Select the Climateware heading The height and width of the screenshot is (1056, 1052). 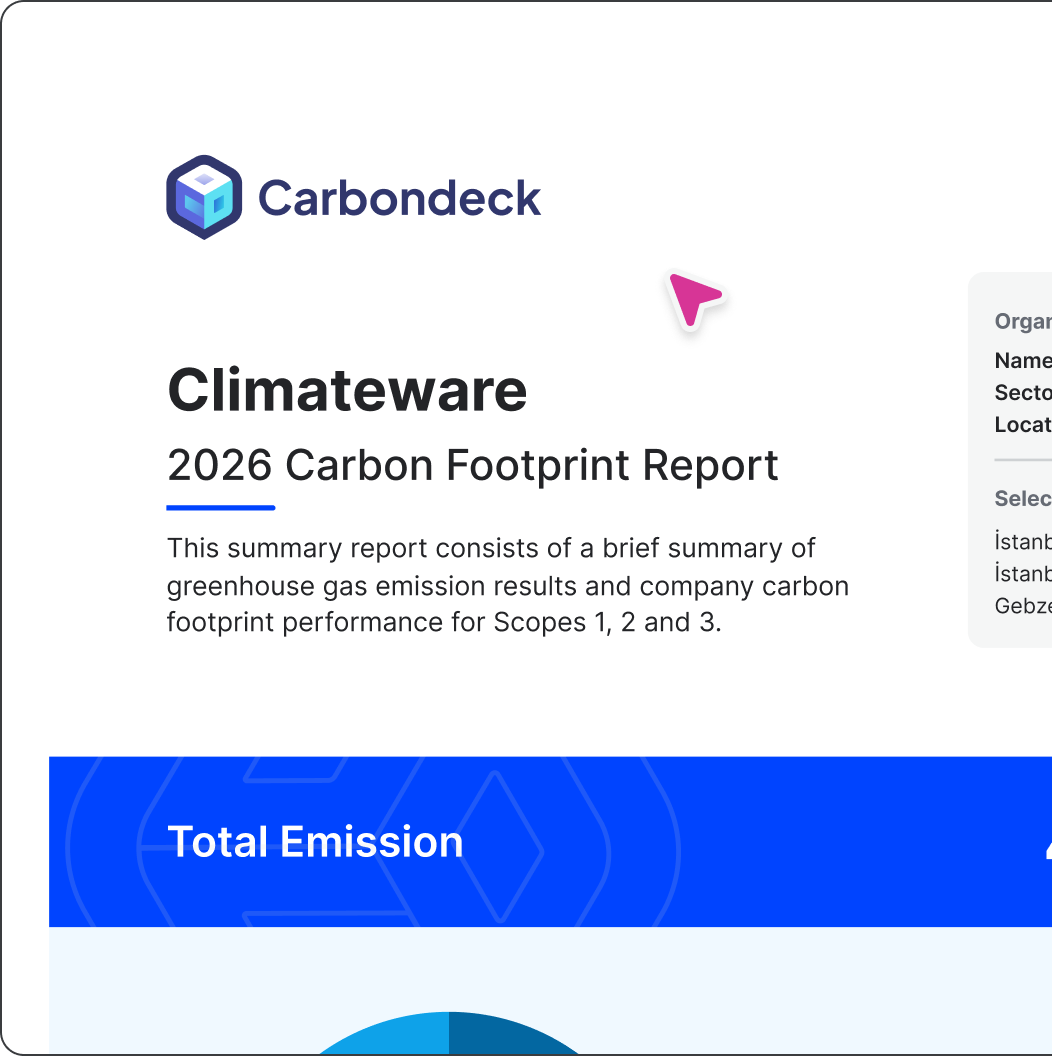(x=347, y=390)
